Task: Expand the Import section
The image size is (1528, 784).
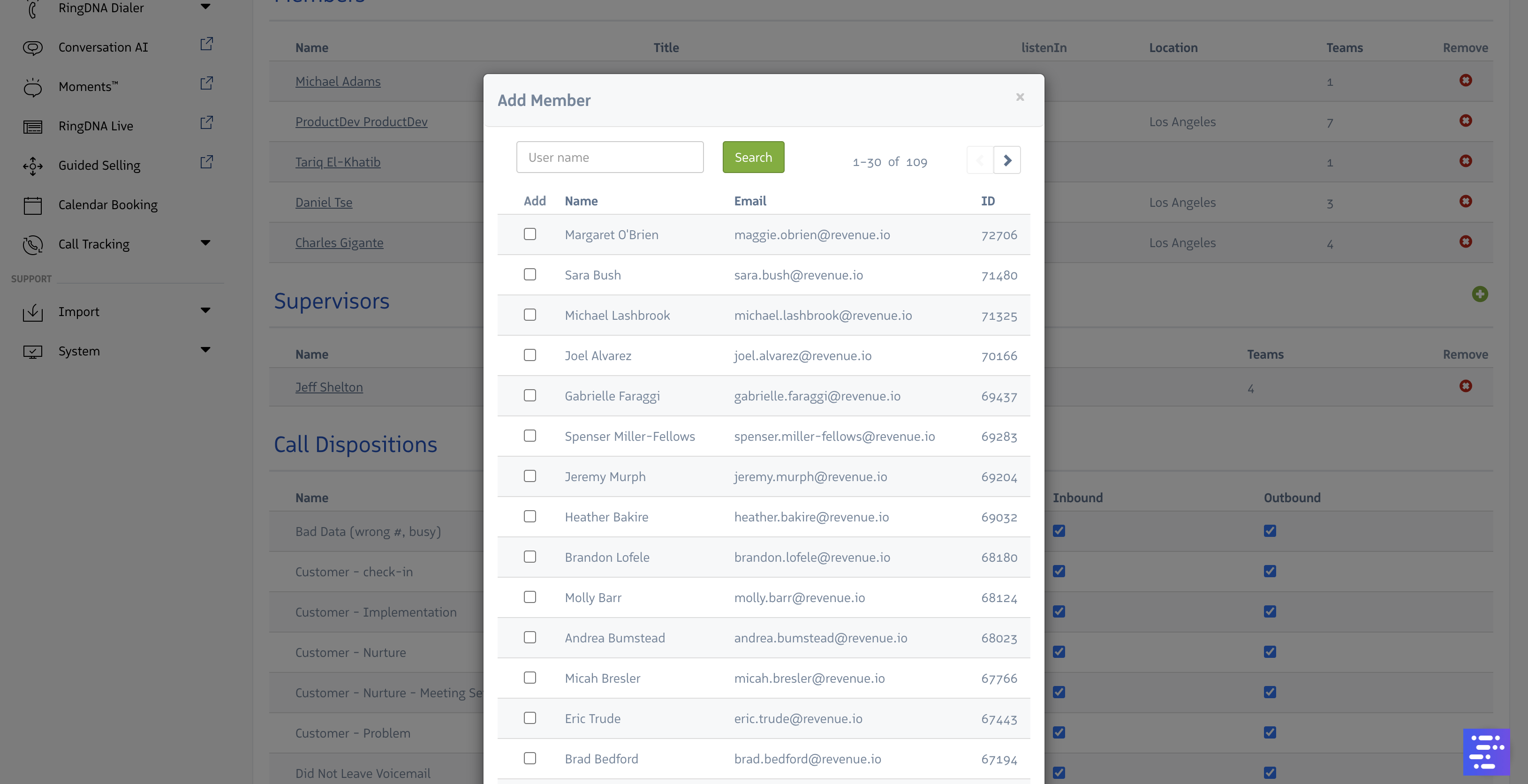Action: click(205, 310)
